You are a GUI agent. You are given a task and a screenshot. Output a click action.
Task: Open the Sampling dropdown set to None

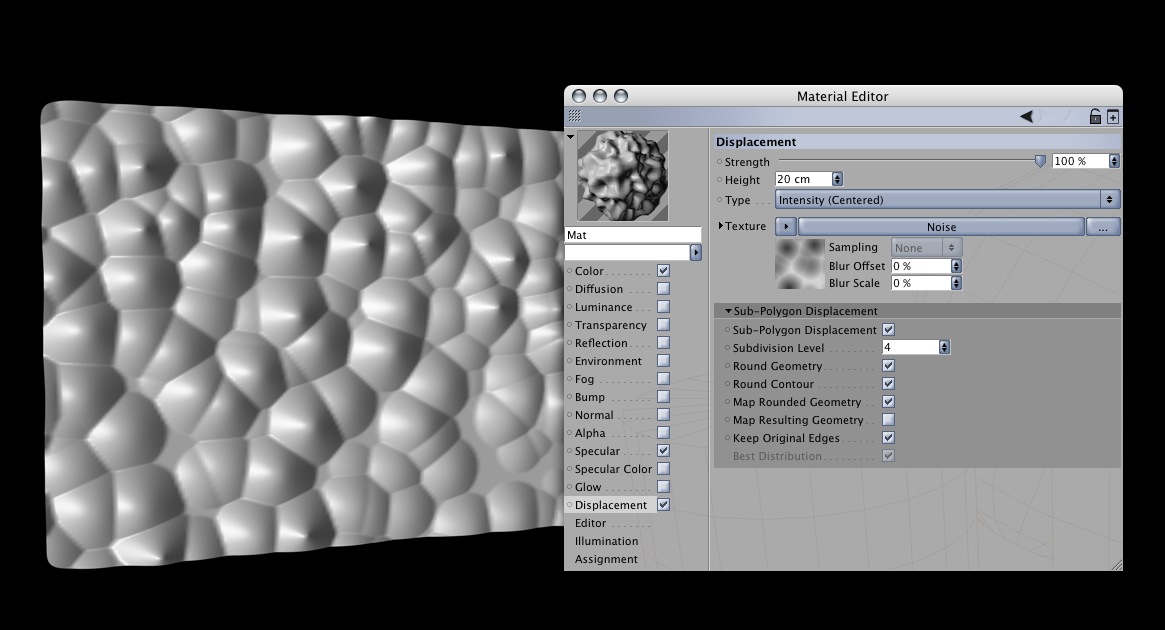point(927,247)
